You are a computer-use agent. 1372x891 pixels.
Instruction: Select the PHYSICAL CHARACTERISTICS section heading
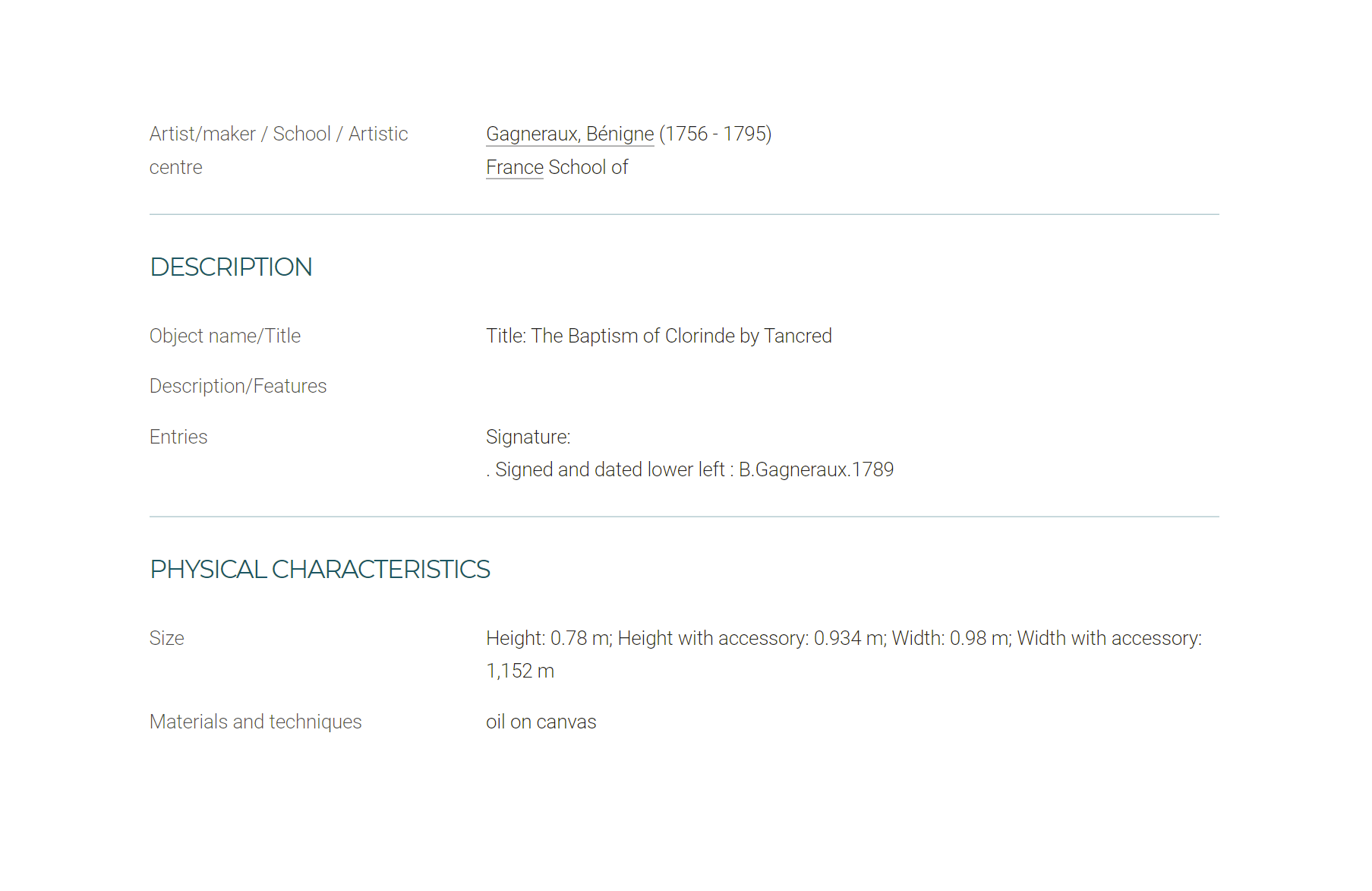[320, 570]
